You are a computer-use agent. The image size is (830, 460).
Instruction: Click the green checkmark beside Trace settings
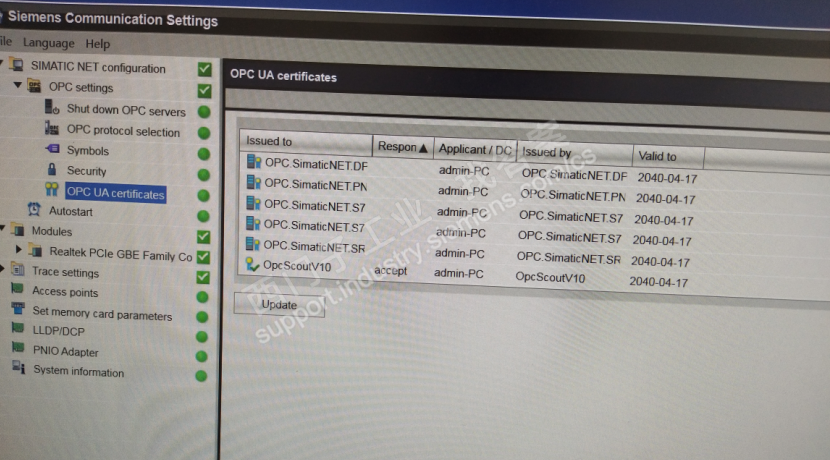click(x=203, y=277)
